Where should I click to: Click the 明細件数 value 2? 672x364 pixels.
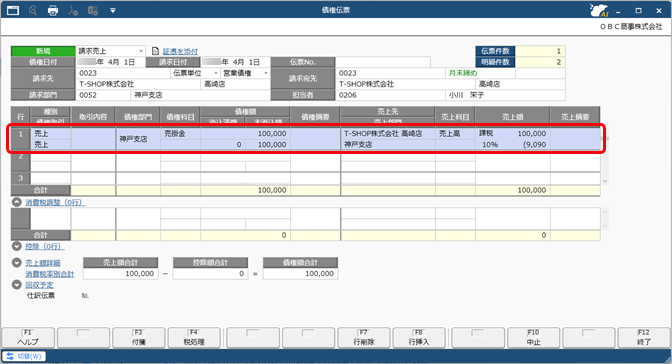coord(540,62)
